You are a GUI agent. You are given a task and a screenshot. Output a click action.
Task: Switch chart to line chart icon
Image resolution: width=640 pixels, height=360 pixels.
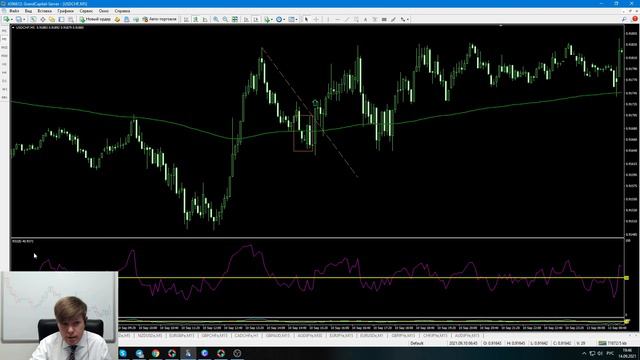(x=205, y=19)
